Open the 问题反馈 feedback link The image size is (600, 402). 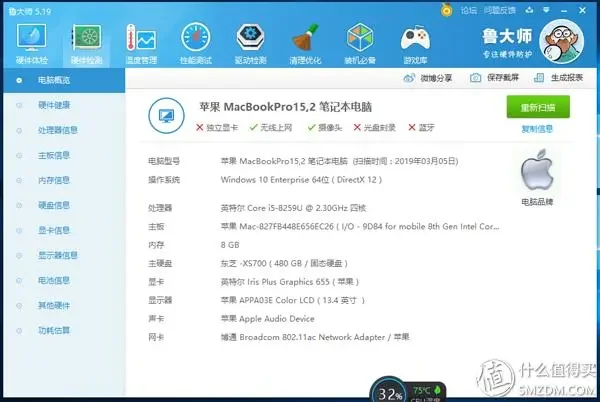point(499,10)
